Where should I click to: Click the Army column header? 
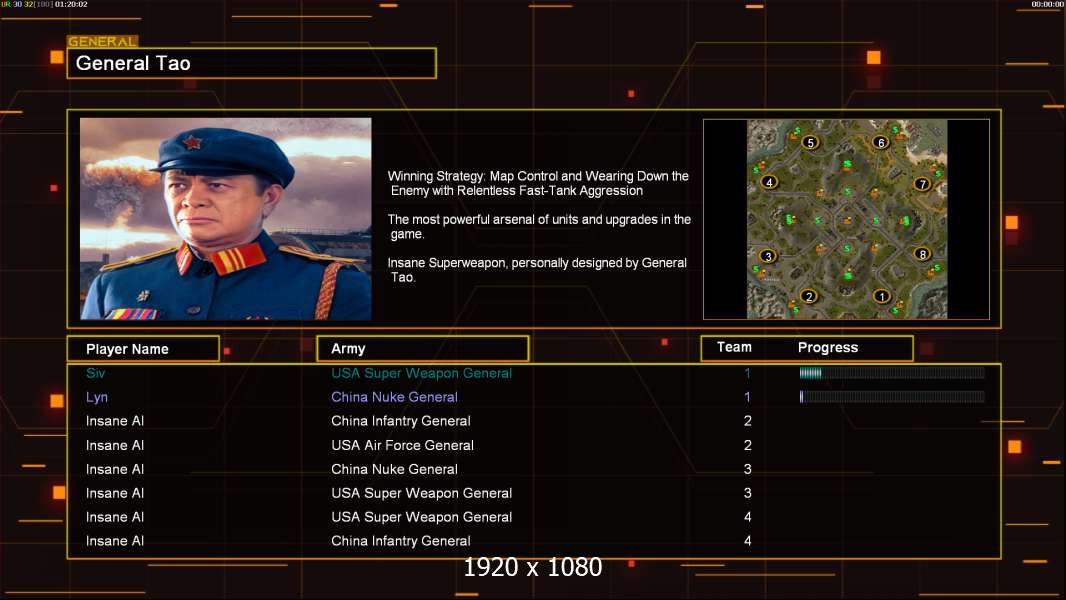[423, 349]
